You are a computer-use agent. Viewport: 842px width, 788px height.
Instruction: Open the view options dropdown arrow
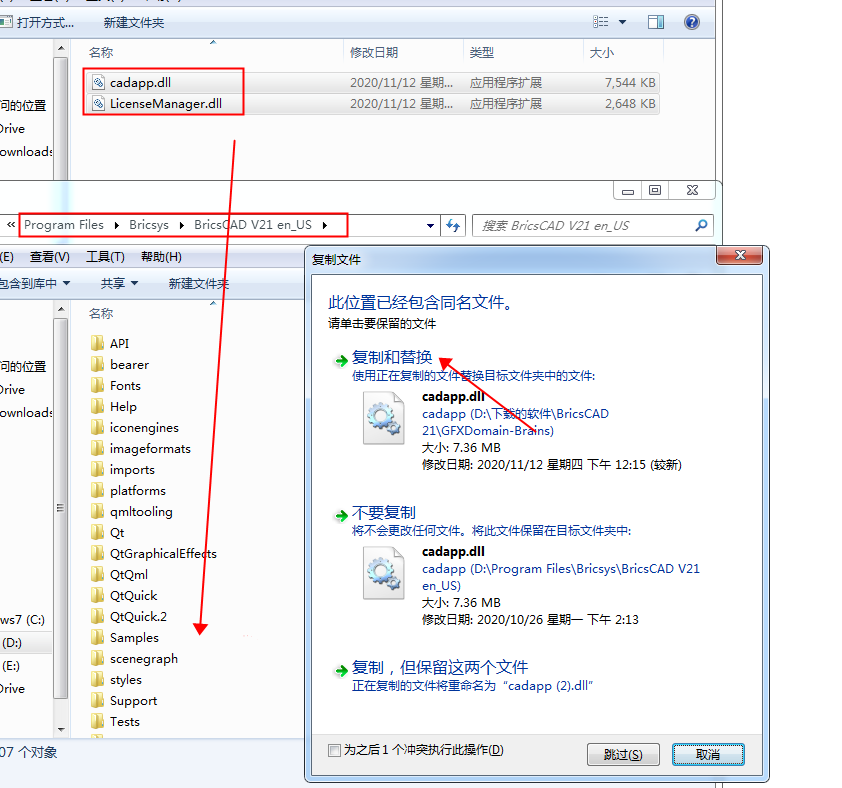[x=622, y=22]
